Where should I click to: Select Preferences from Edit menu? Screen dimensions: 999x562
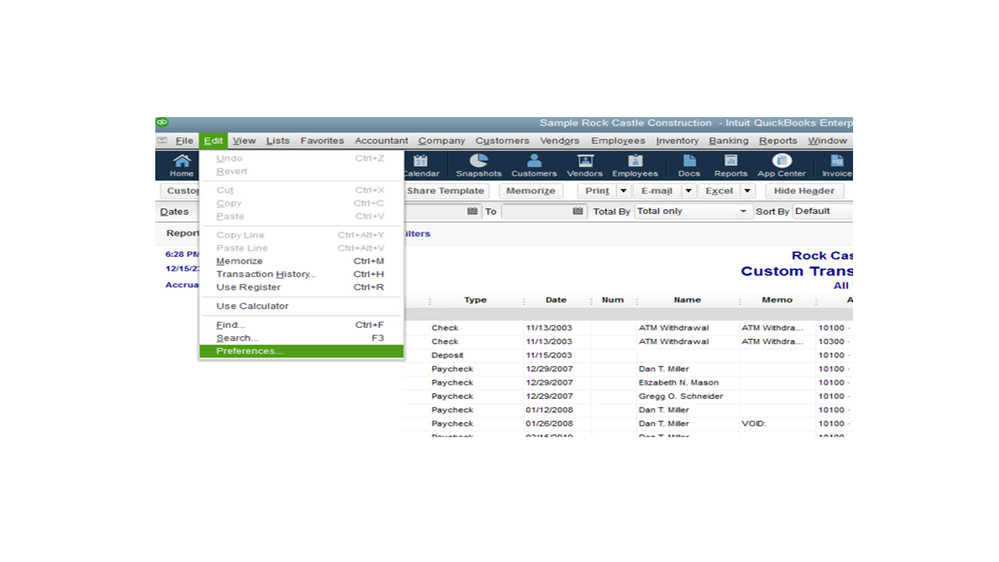(x=301, y=351)
